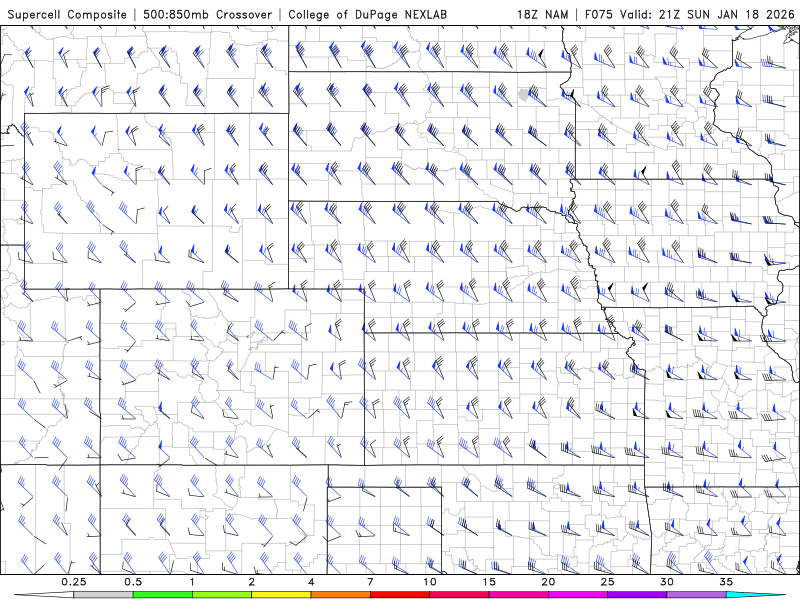Click the "0.5" color scale label
The height and width of the screenshot is (600, 800).
pos(133,582)
